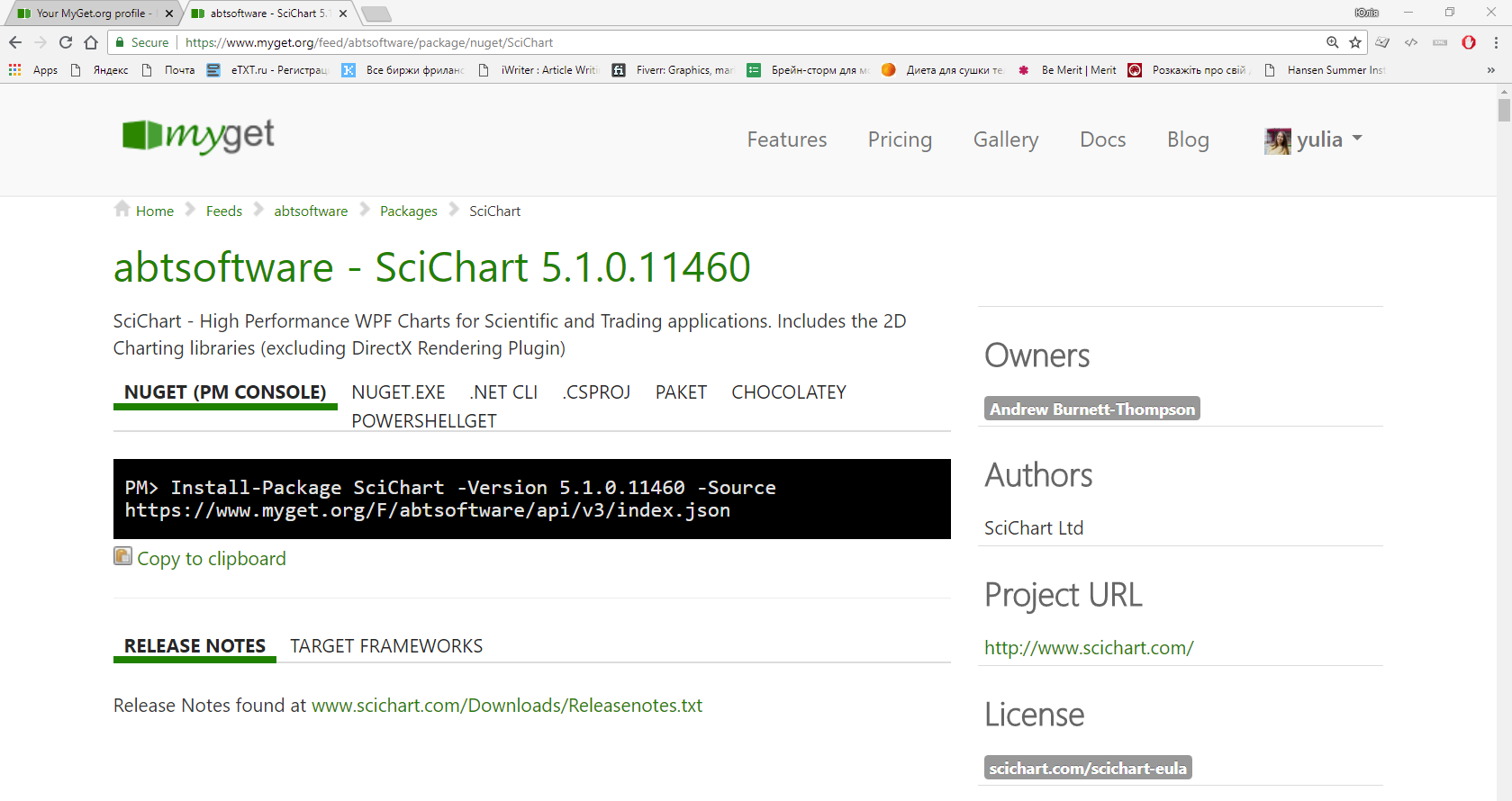Reload the page with the refresh icon
Viewport: 1512px width, 801px height.
pyautogui.click(x=66, y=42)
